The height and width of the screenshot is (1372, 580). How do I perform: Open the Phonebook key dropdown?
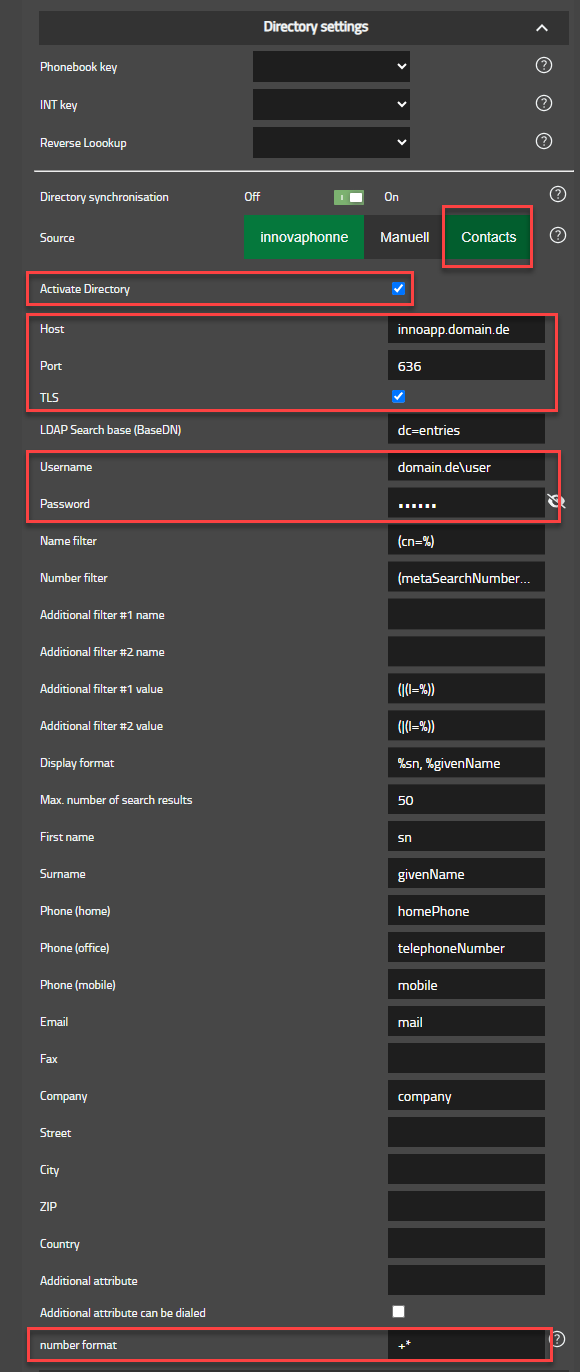332,66
